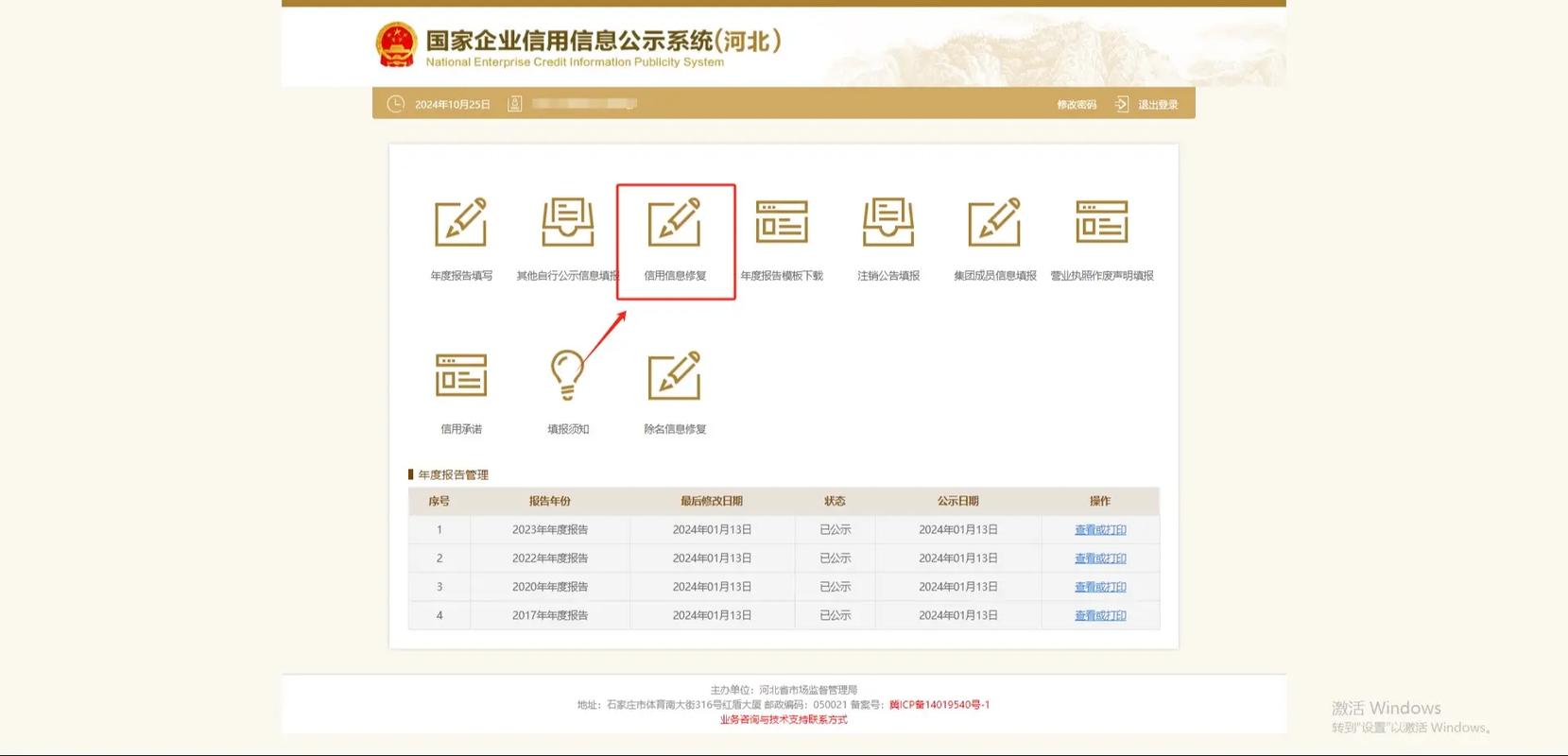Open the 除名信息修复 icon
The image size is (1568, 756).
pos(675,375)
